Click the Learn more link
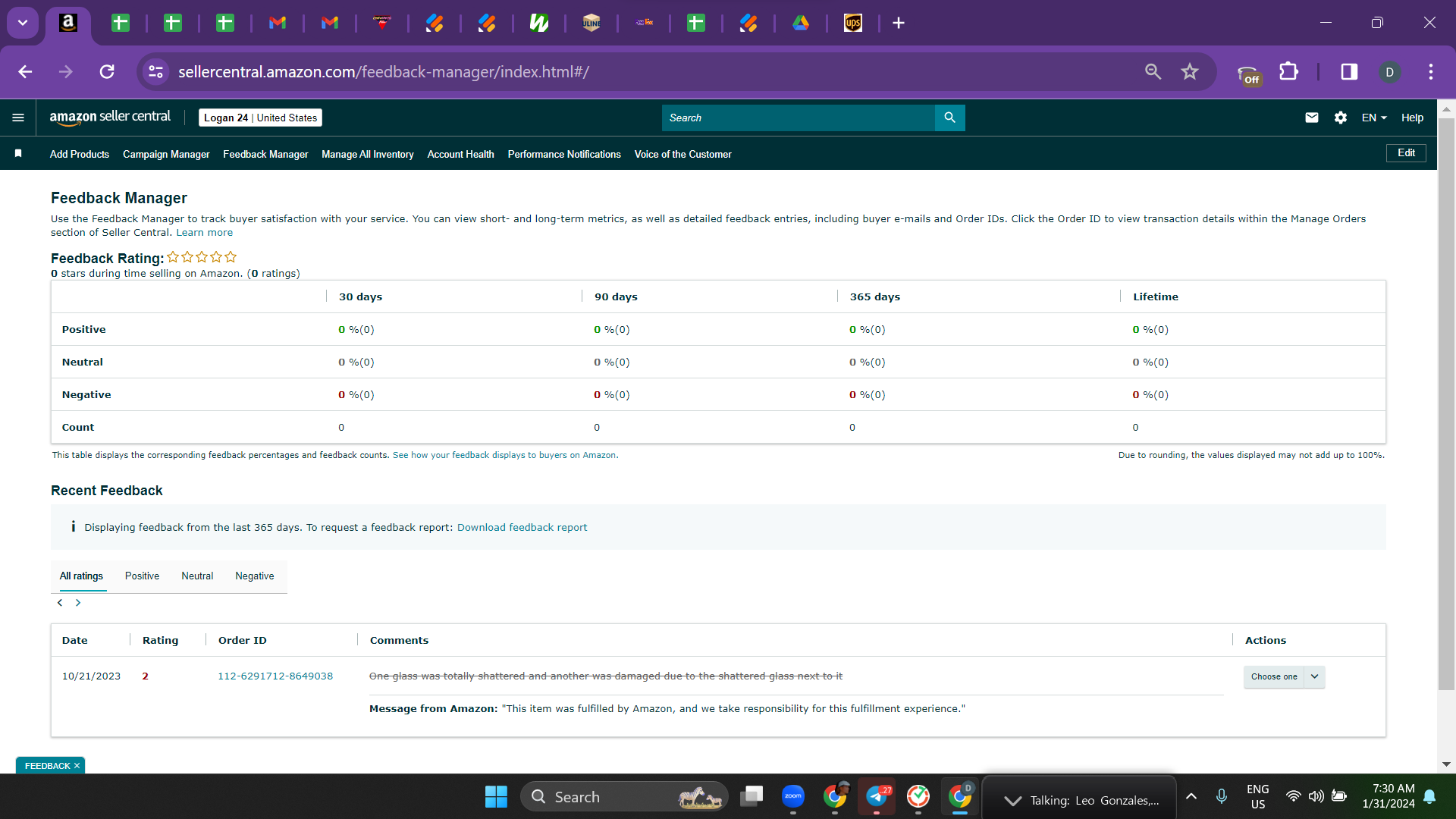This screenshot has height=819, width=1456. coord(204,233)
